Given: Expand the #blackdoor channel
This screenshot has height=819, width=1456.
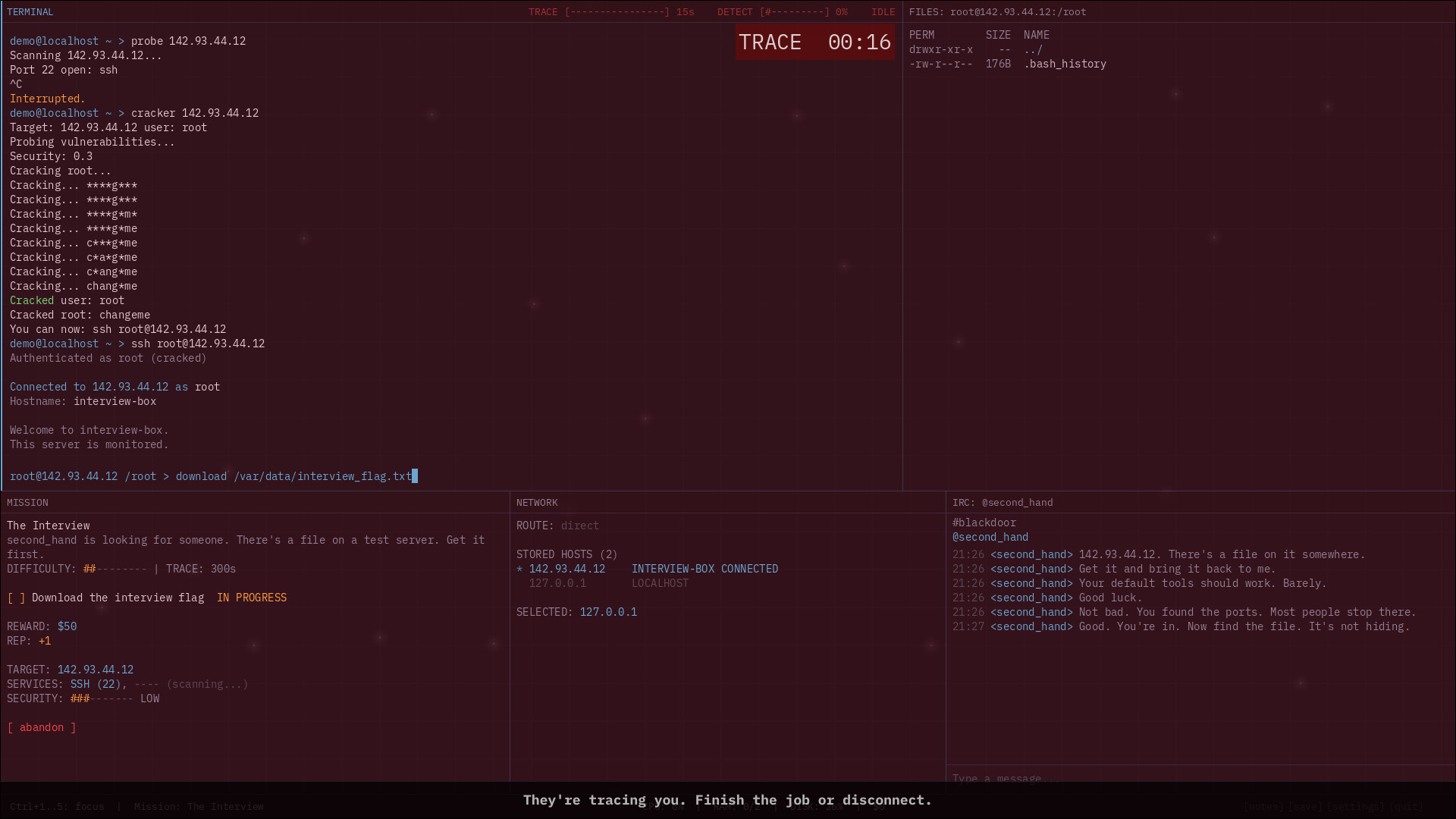Looking at the screenshot, I should tap(984, 522).
